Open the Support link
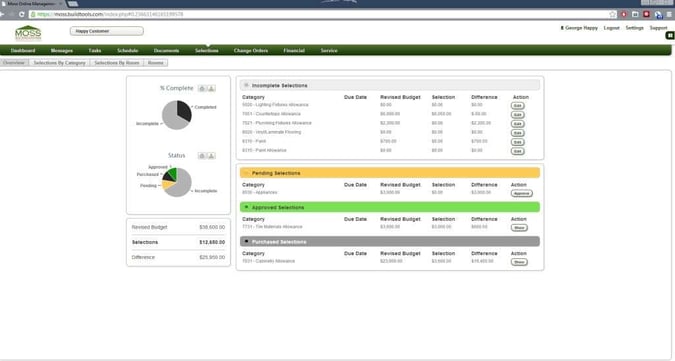Viewport: 675px width, 361px height. (x=658, y=28)
